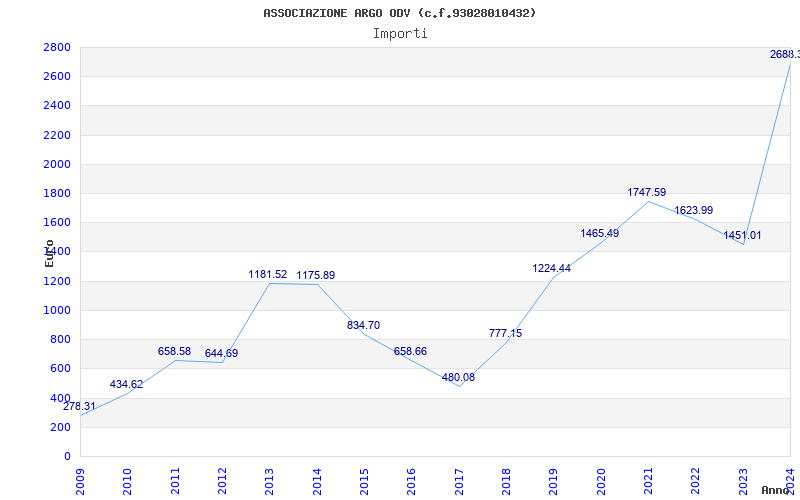Click the 2688 value label for 2024
Image resolution: width=800 pixels, height=500 pixels.
click(x=785, y=55)
